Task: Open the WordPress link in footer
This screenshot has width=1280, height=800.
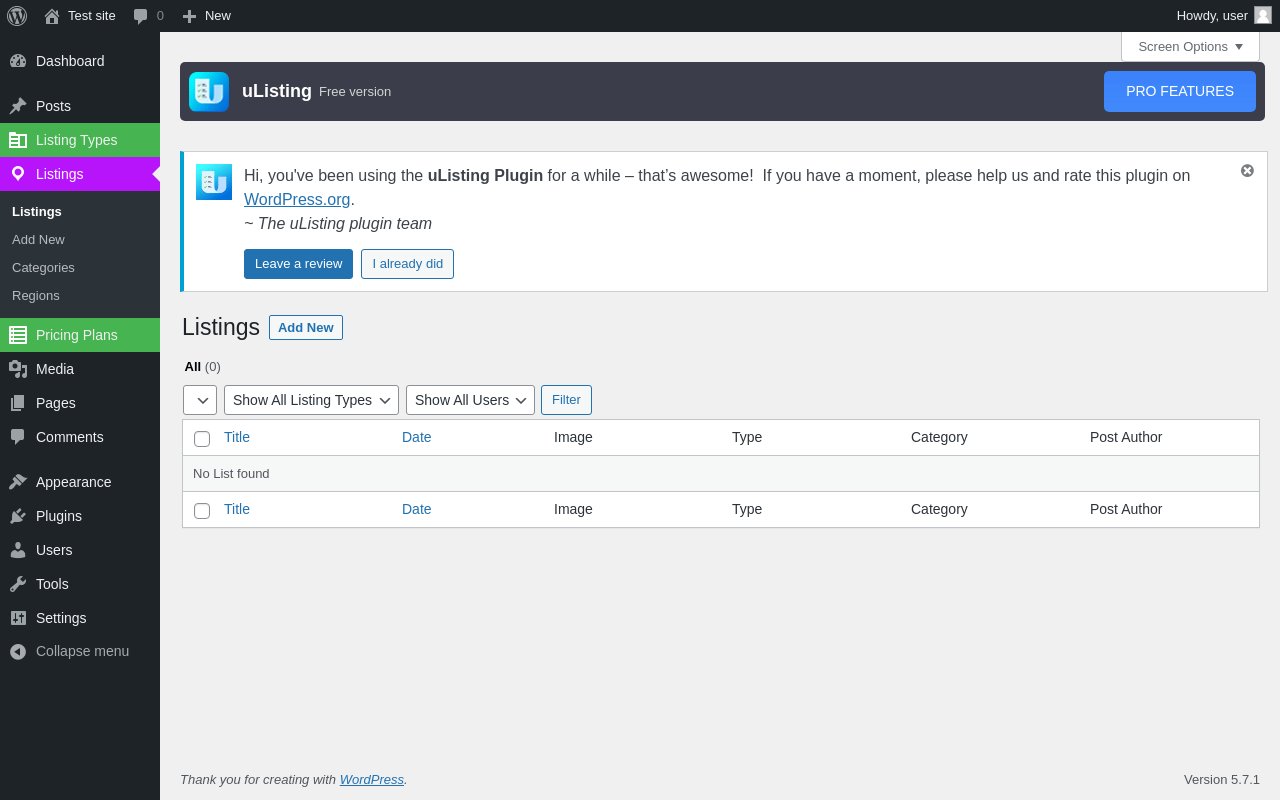Action: (x=372, y=779)
